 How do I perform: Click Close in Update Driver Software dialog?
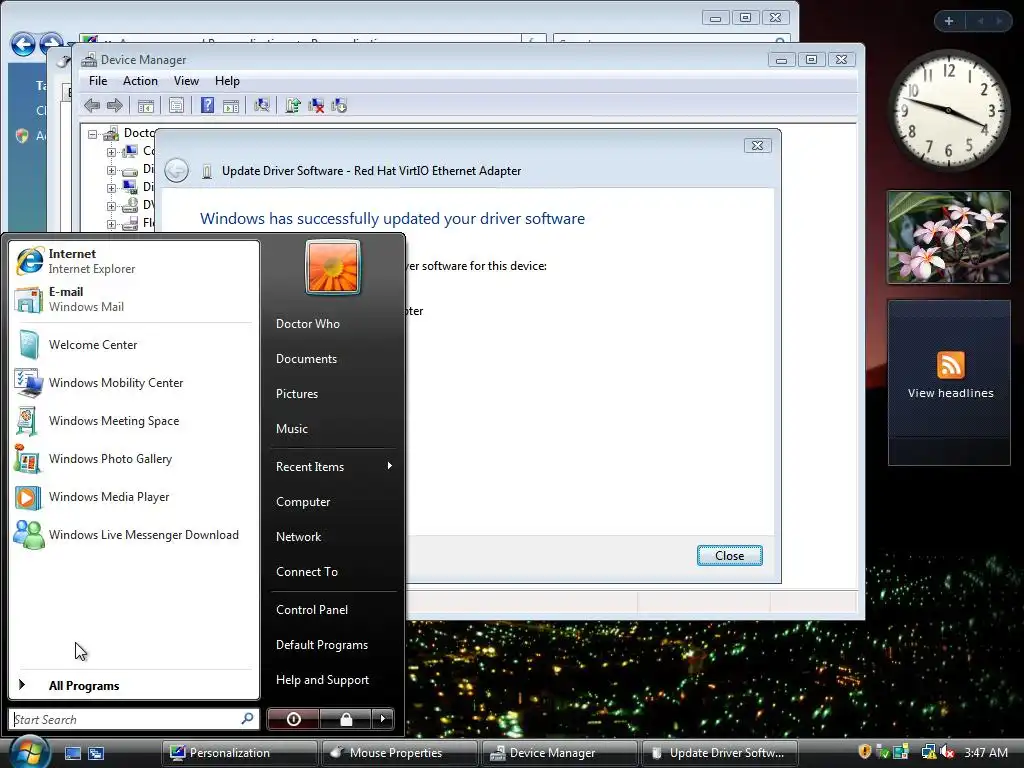(x=729, y=556)
